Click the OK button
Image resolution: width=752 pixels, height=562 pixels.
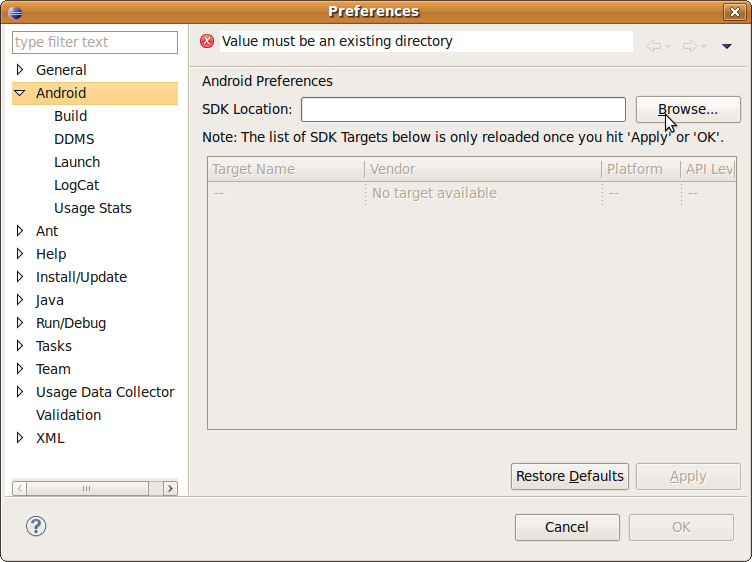click(681, 527)
